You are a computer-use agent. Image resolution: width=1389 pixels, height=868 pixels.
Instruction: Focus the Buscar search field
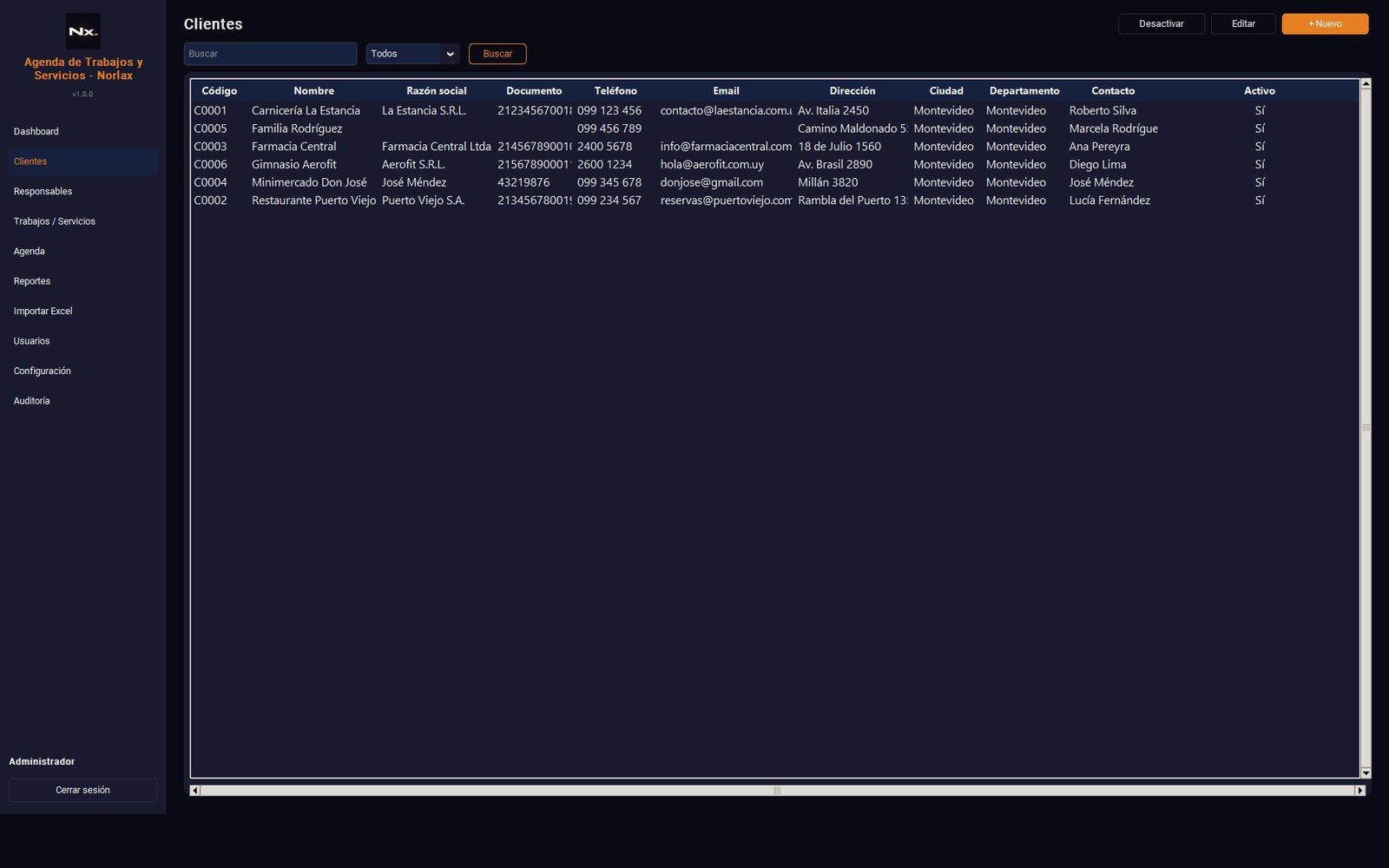coord(270,54)
